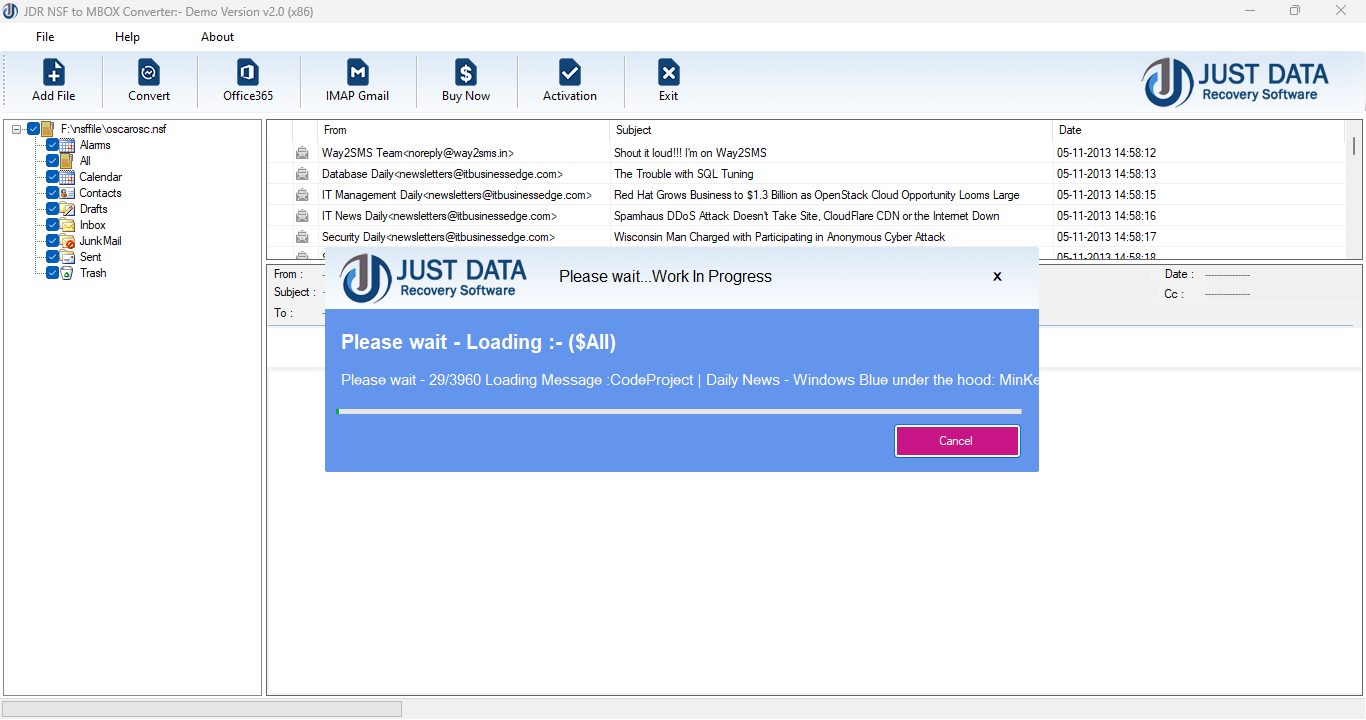Viewport: 1366px width, 720px height.
Task: Click the Add File toolbar icon
Action: click(x=54, y=73)
